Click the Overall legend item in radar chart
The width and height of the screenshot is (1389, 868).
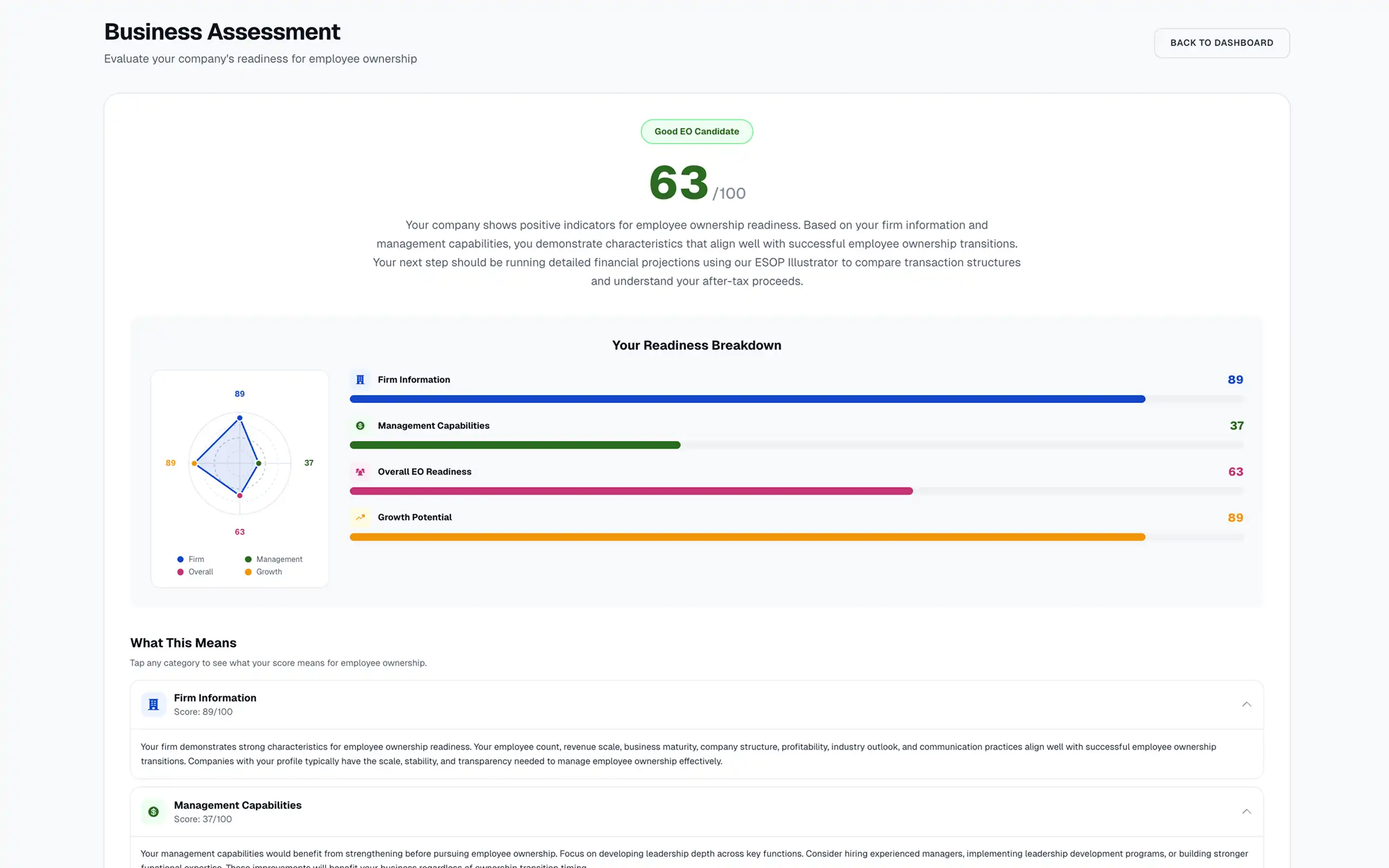pyautogui.click(x=195, y=572)
